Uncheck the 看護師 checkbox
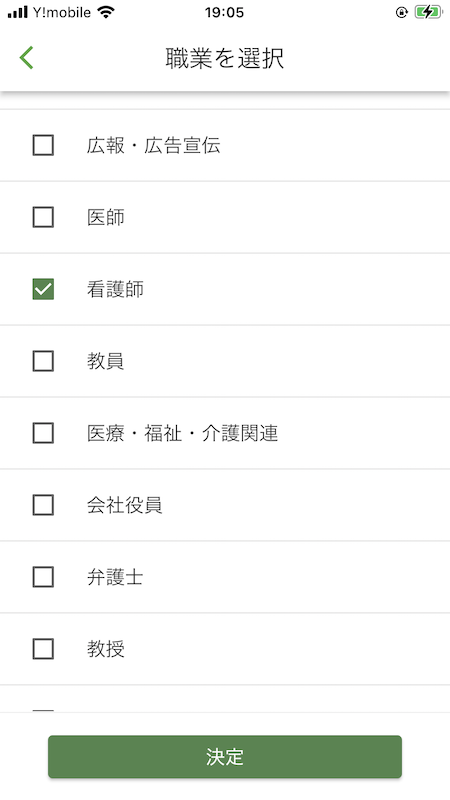This screenshot has width=450, height=800. (43, 289)
